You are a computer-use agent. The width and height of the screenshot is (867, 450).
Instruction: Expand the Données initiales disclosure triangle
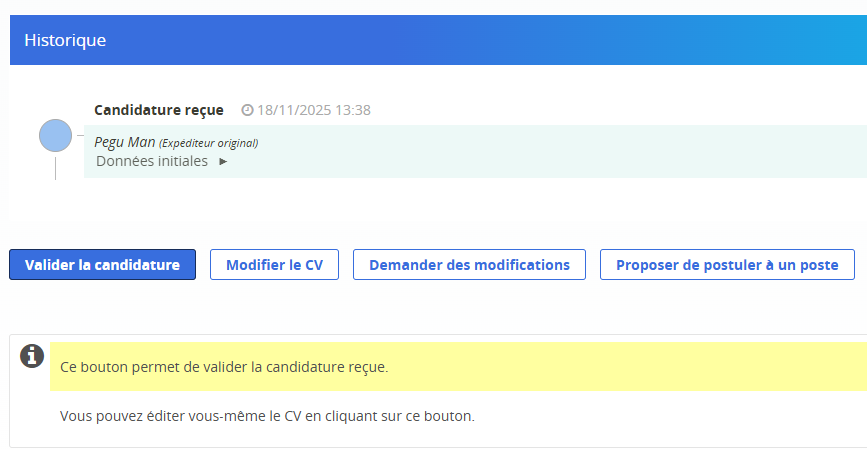tap(223, 161)
